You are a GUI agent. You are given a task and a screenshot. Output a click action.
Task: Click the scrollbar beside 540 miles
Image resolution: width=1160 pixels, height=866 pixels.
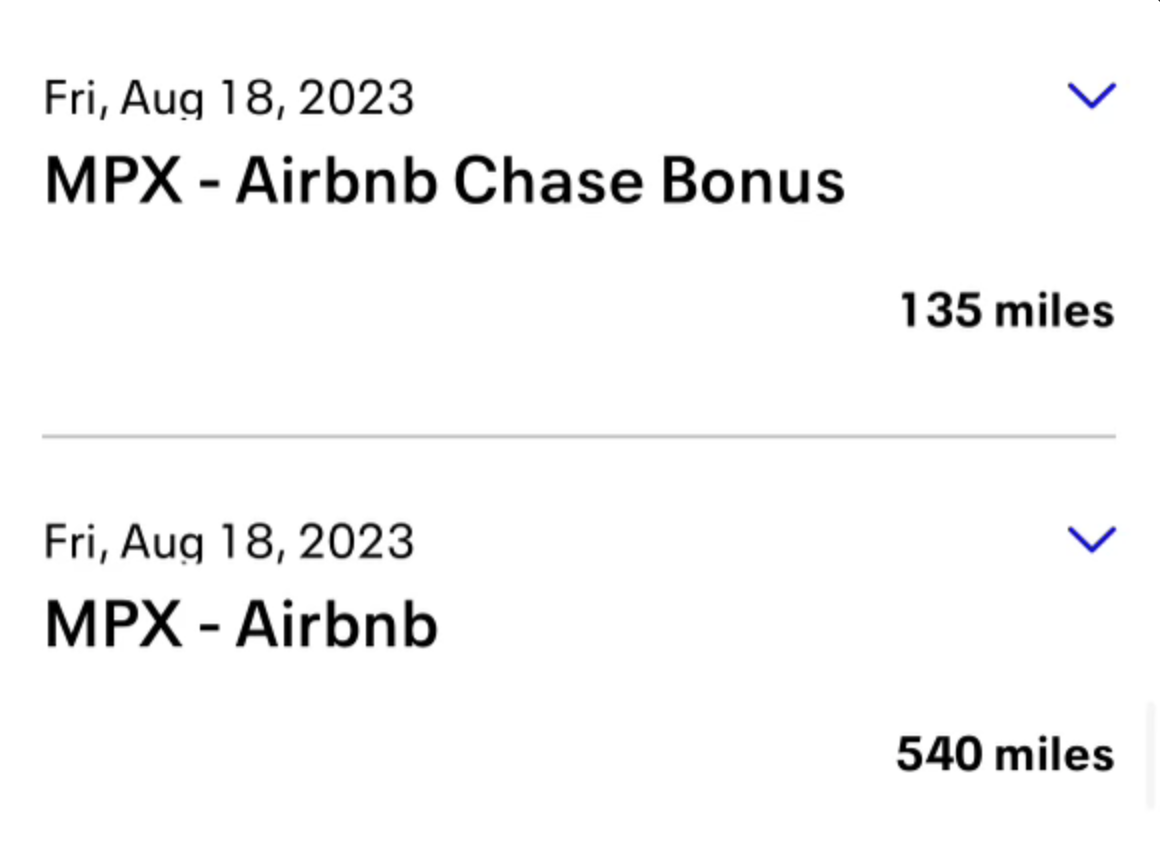click(x=1152, y=754)
